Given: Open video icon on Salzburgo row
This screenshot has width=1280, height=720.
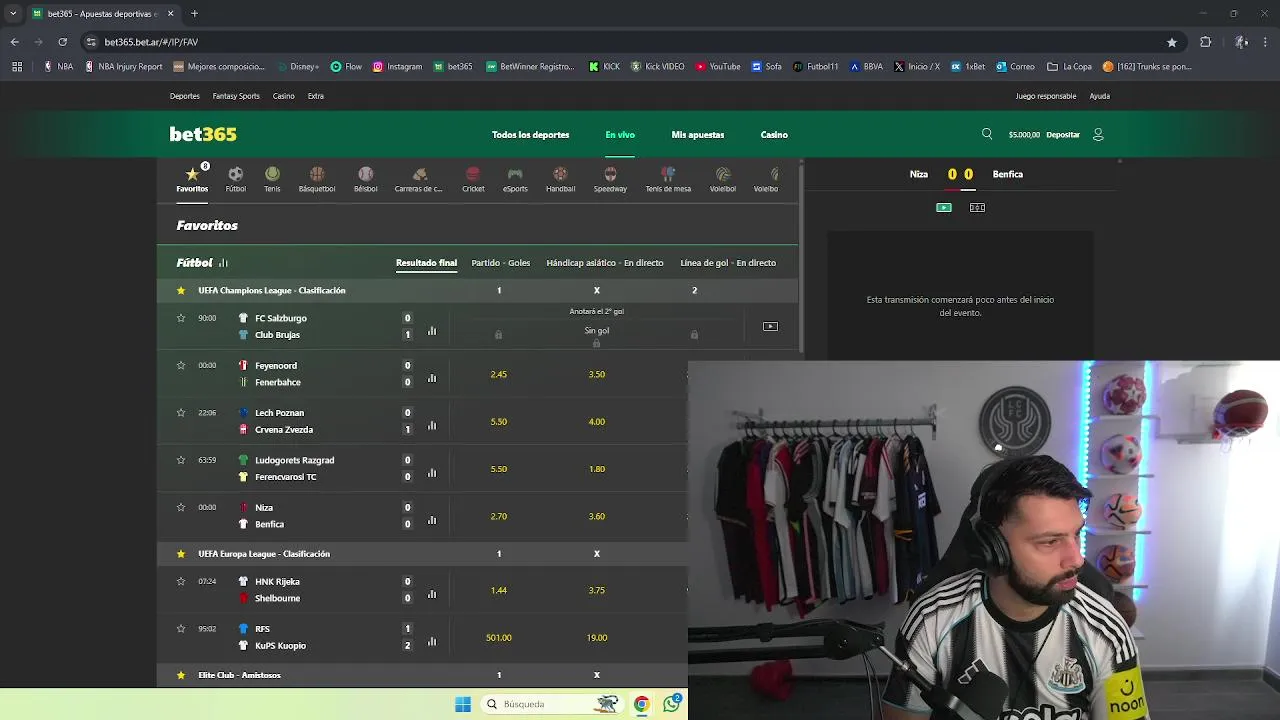Looking at the screenshot, I should tap(770, 326).
